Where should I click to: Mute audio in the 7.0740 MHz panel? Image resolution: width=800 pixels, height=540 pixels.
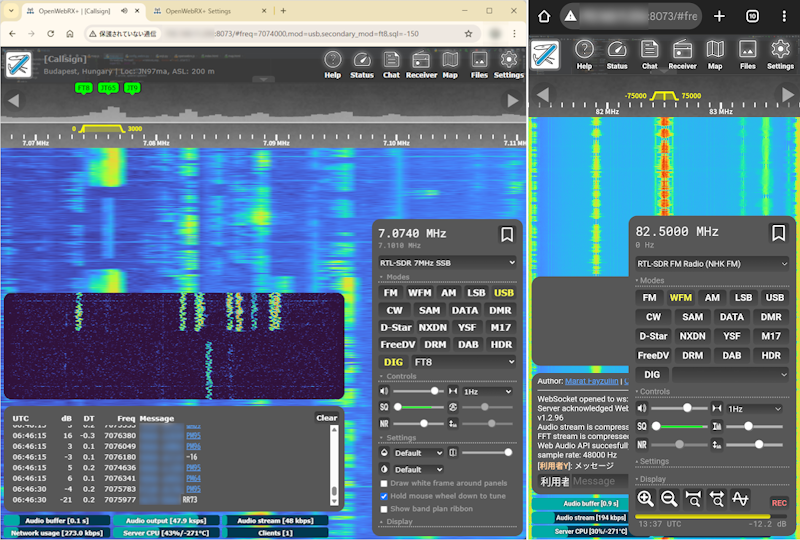tap(385, 392)
